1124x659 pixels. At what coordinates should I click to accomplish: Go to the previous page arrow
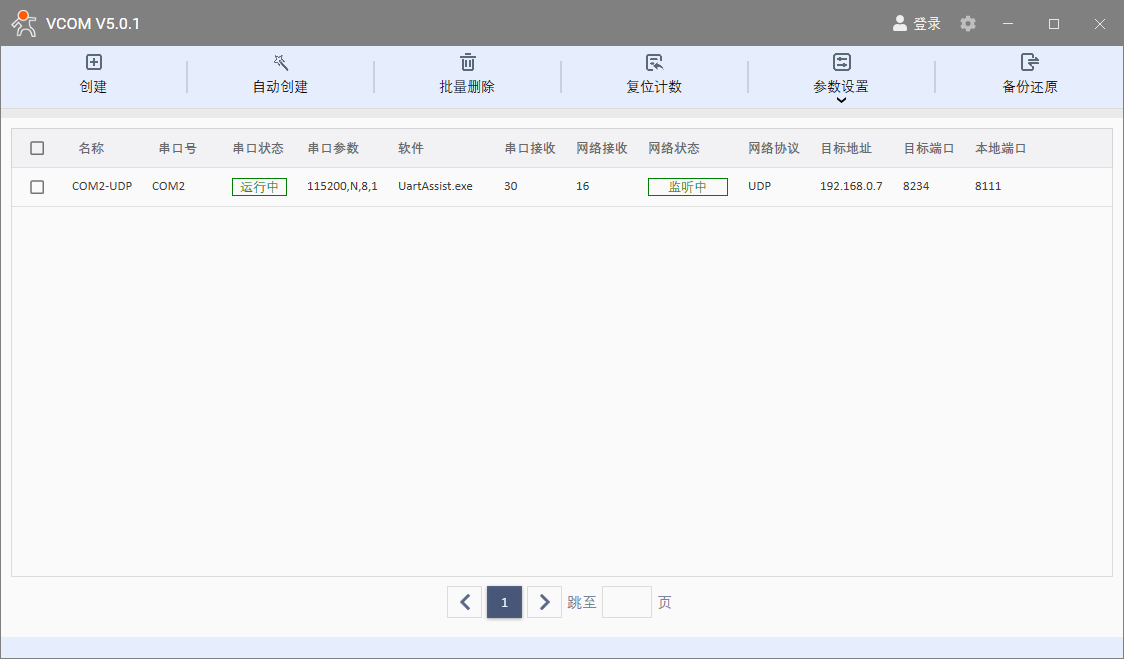(464, 602)
